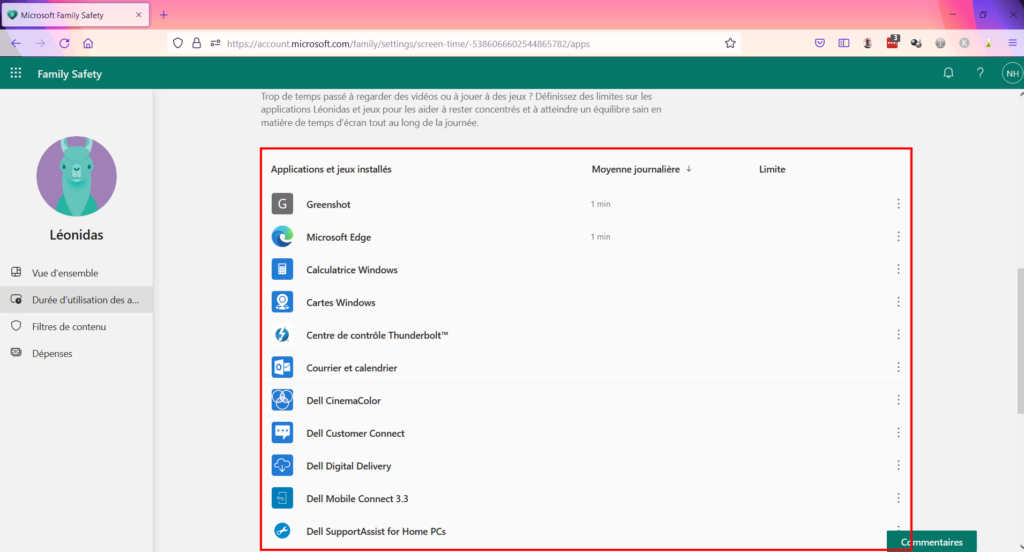
Task: Go back with the browser arrow
Action: (x=16, y=43)
